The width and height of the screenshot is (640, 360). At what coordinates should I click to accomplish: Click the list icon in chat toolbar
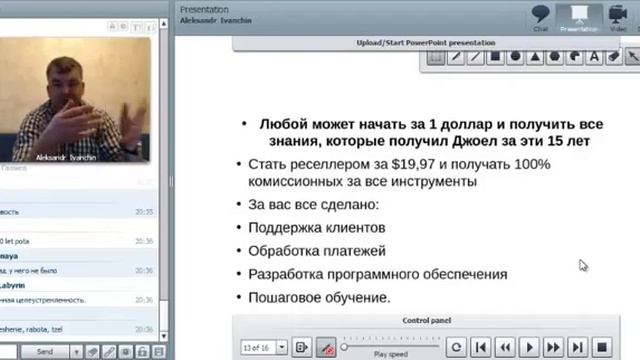point(159,351)
